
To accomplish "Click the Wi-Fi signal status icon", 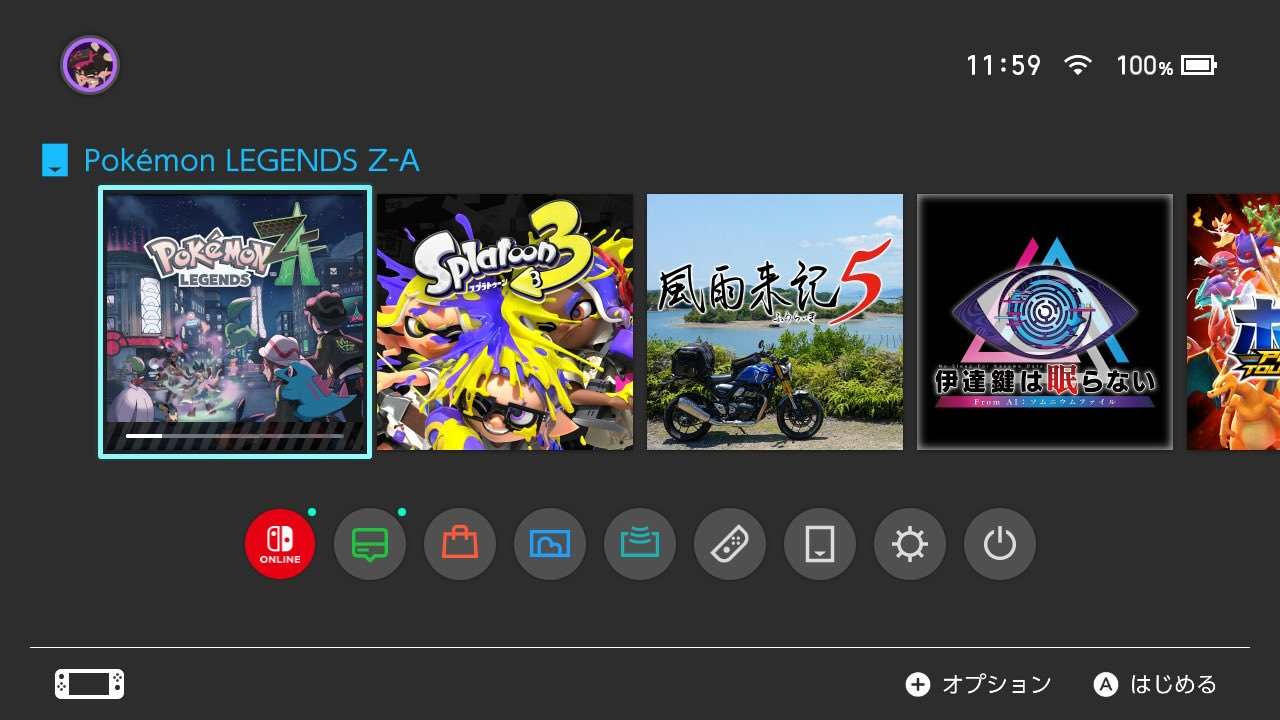I will tap(1078, 66).
